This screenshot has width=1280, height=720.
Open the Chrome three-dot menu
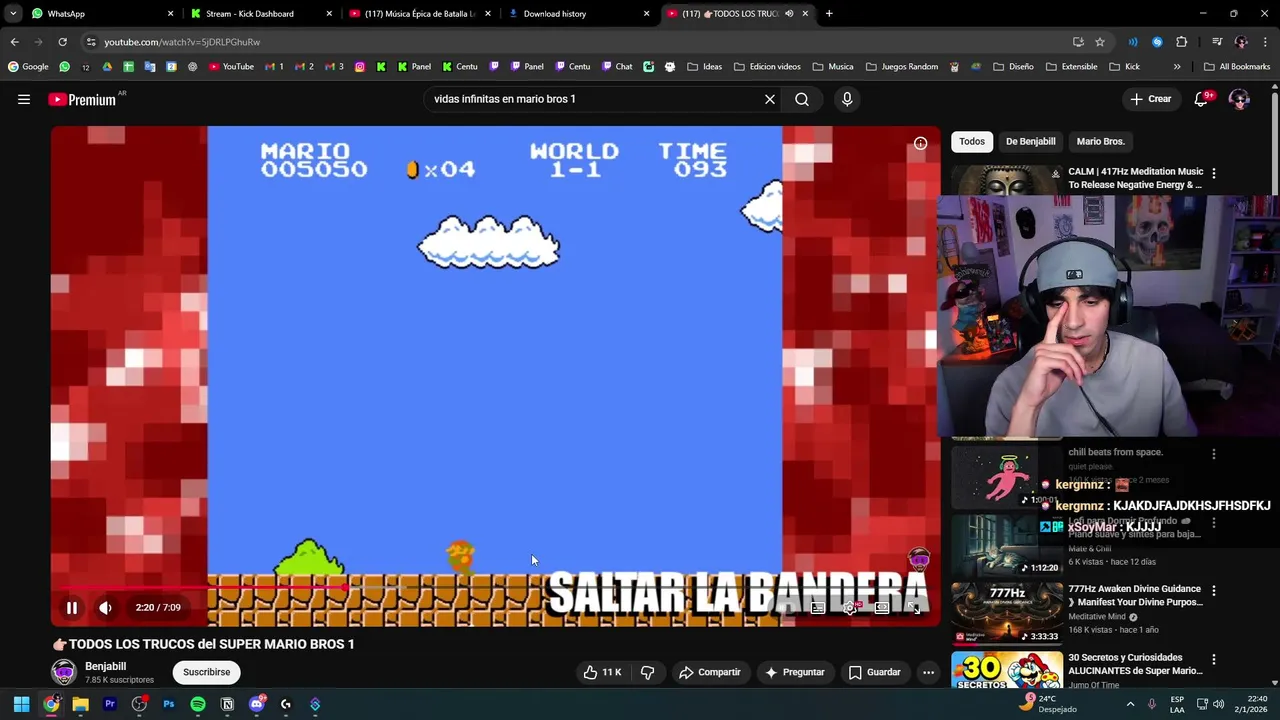coord(1265,42)
